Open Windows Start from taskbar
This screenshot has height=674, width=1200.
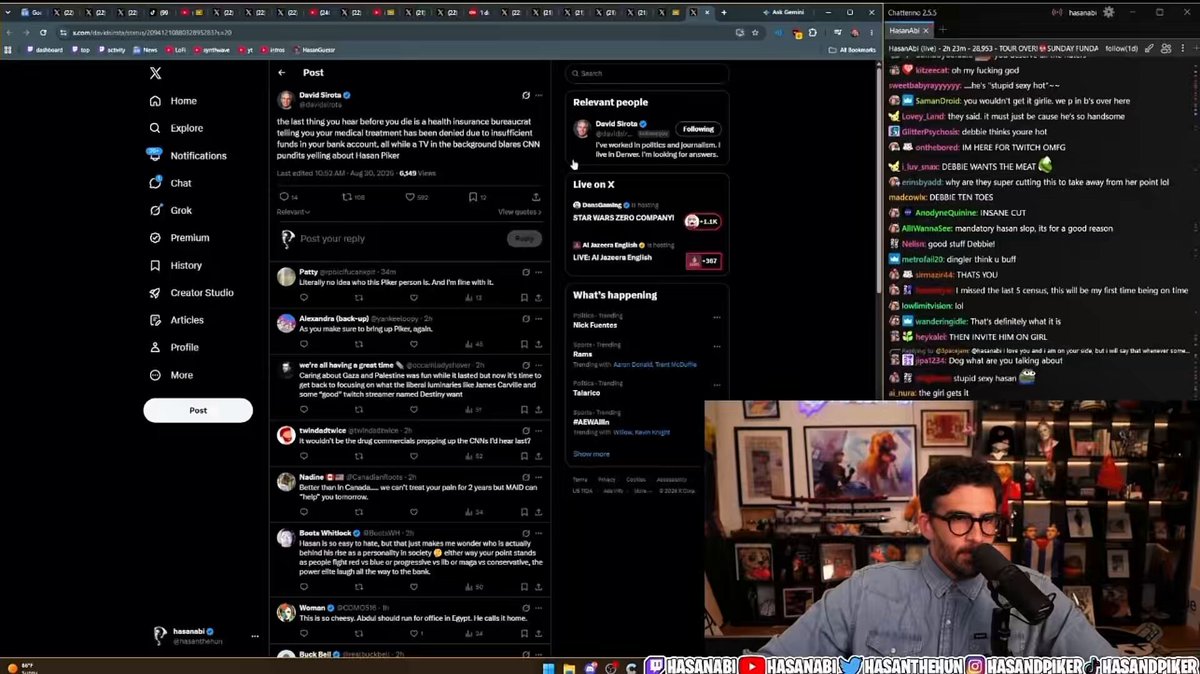point(548,667)
